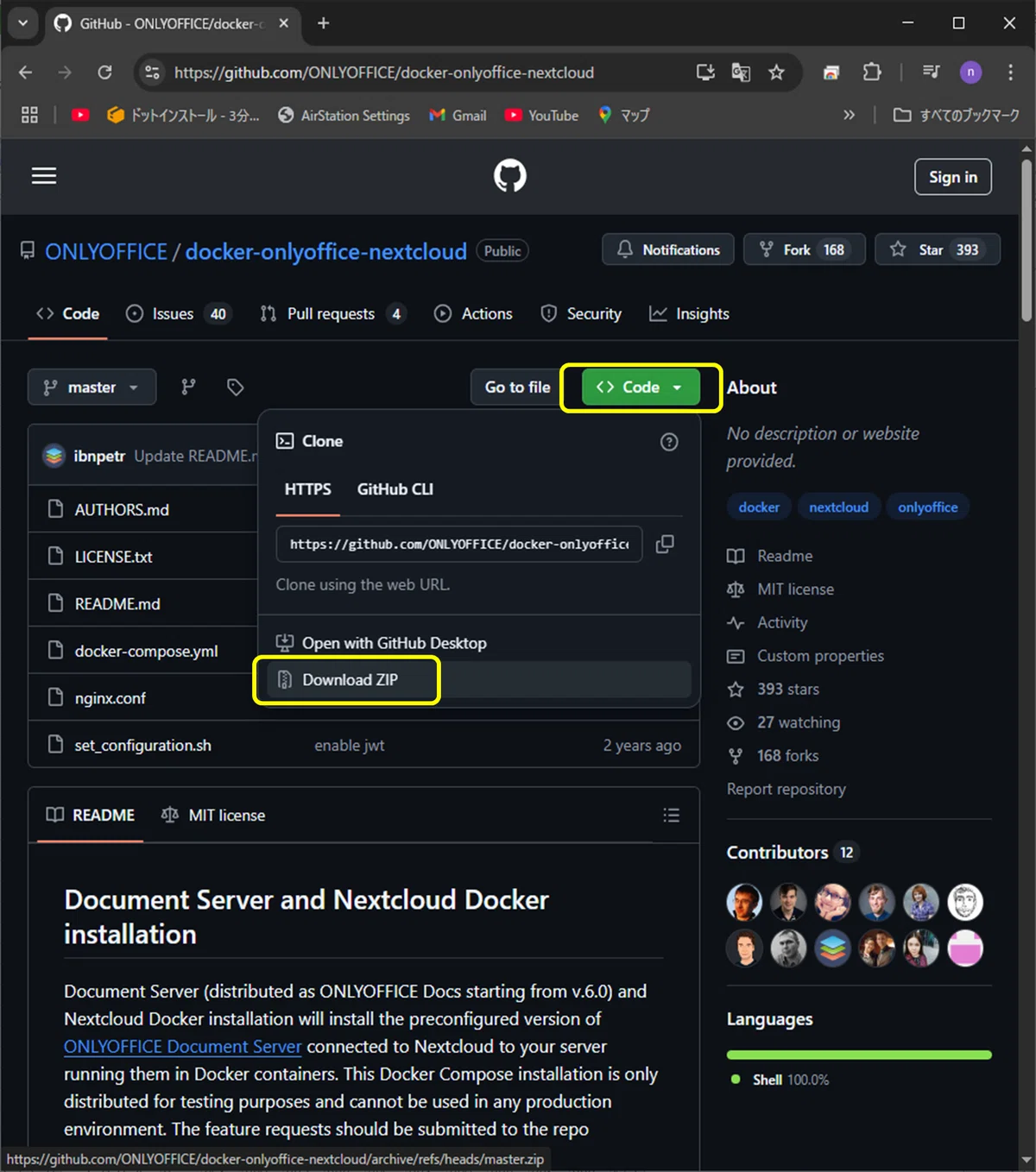The width and height of the screenshot is (1036, 1172).
Task: Open the red extension icon in toolbar
Action: (831, 72)
